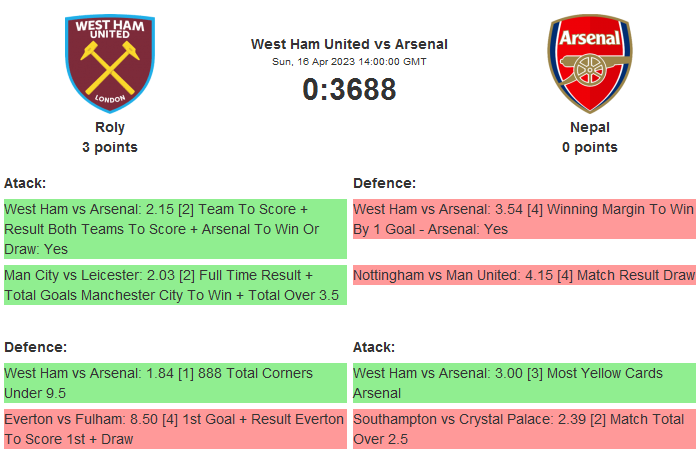Click the left lower Defence heading
The image size is (700, 460).
pyautogui.click(x=35, y=347)
